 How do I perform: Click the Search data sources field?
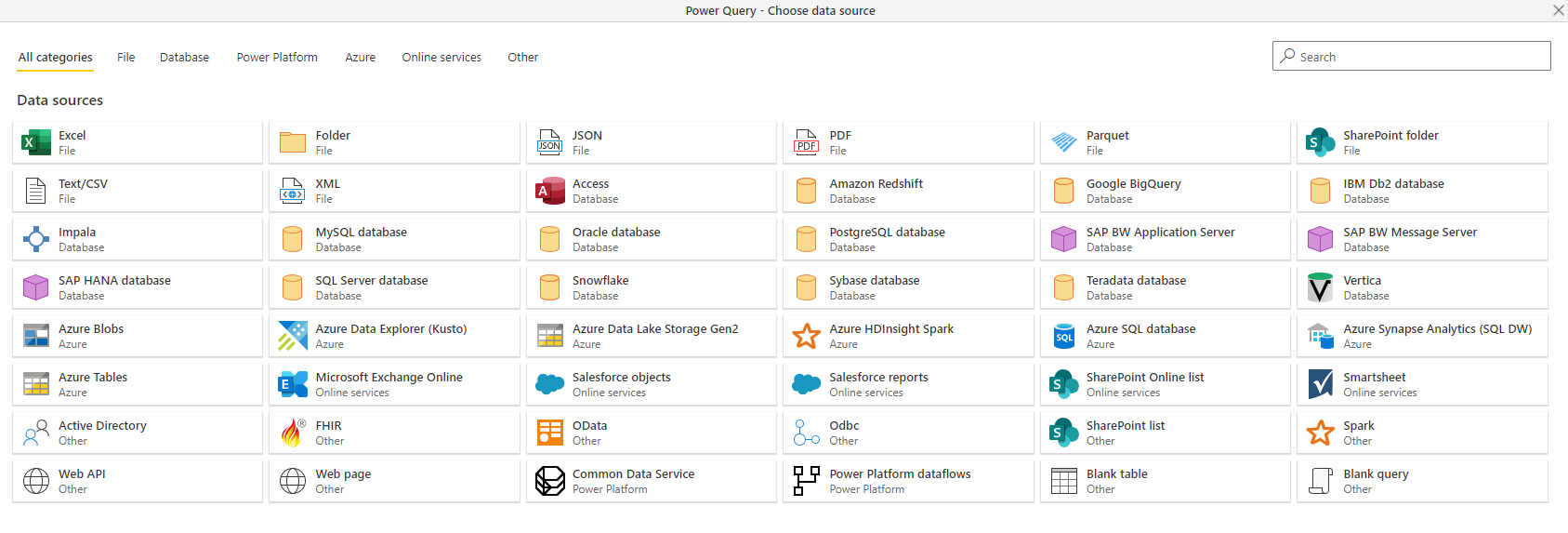click(1411, 56)
